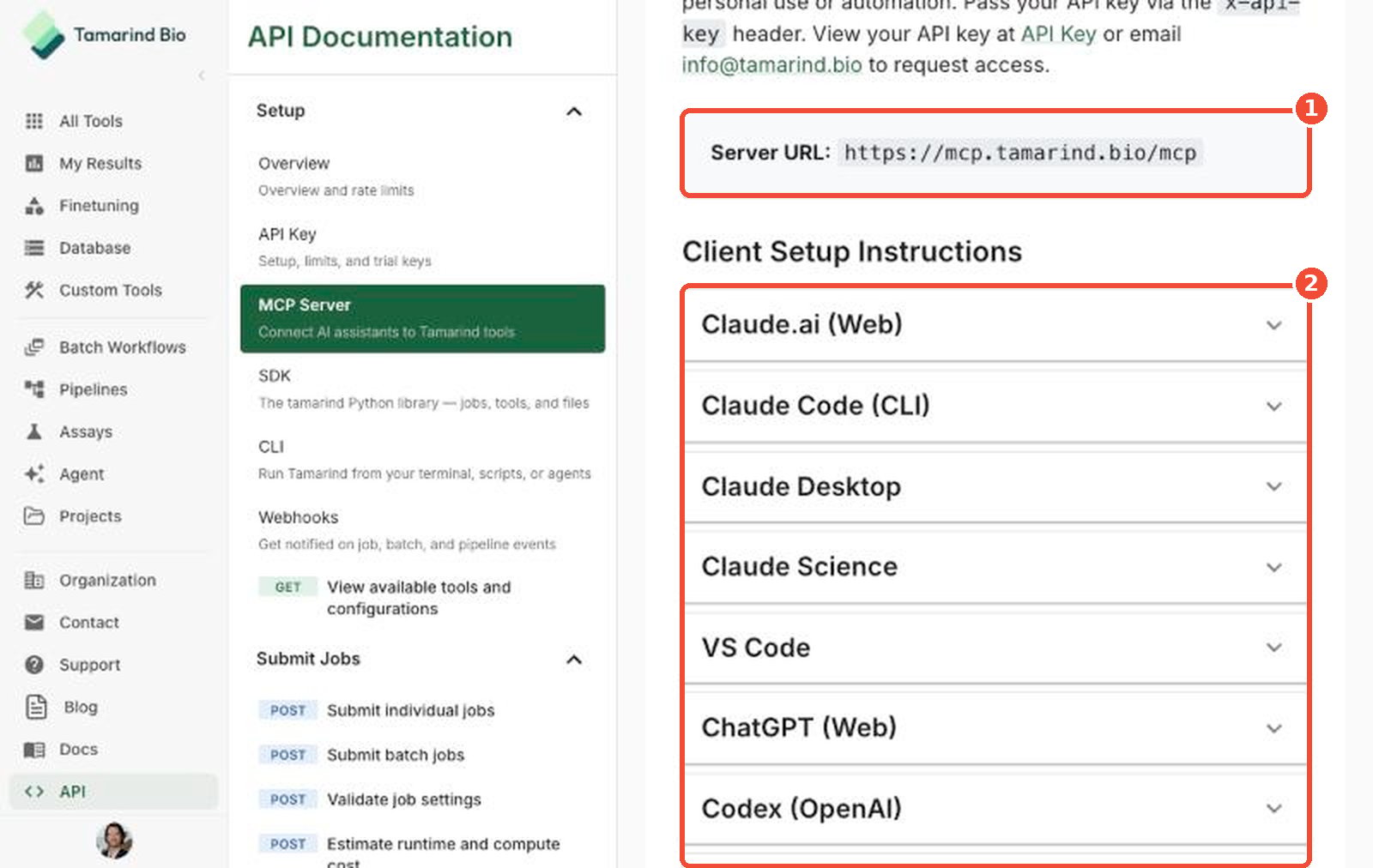Click the My Results chart icon
This screenshot has height=868, width=1373.
34,163
